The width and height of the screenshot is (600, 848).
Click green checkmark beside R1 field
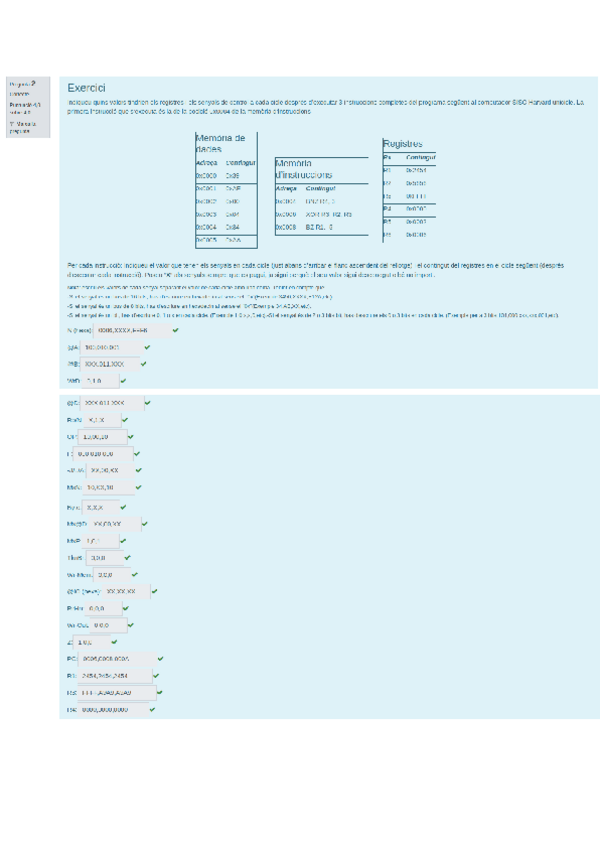point(156,675)
